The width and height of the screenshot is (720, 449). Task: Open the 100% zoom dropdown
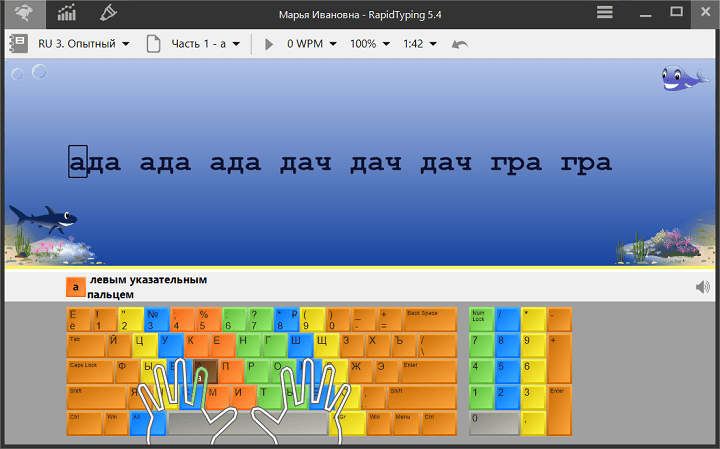point(369,44)
